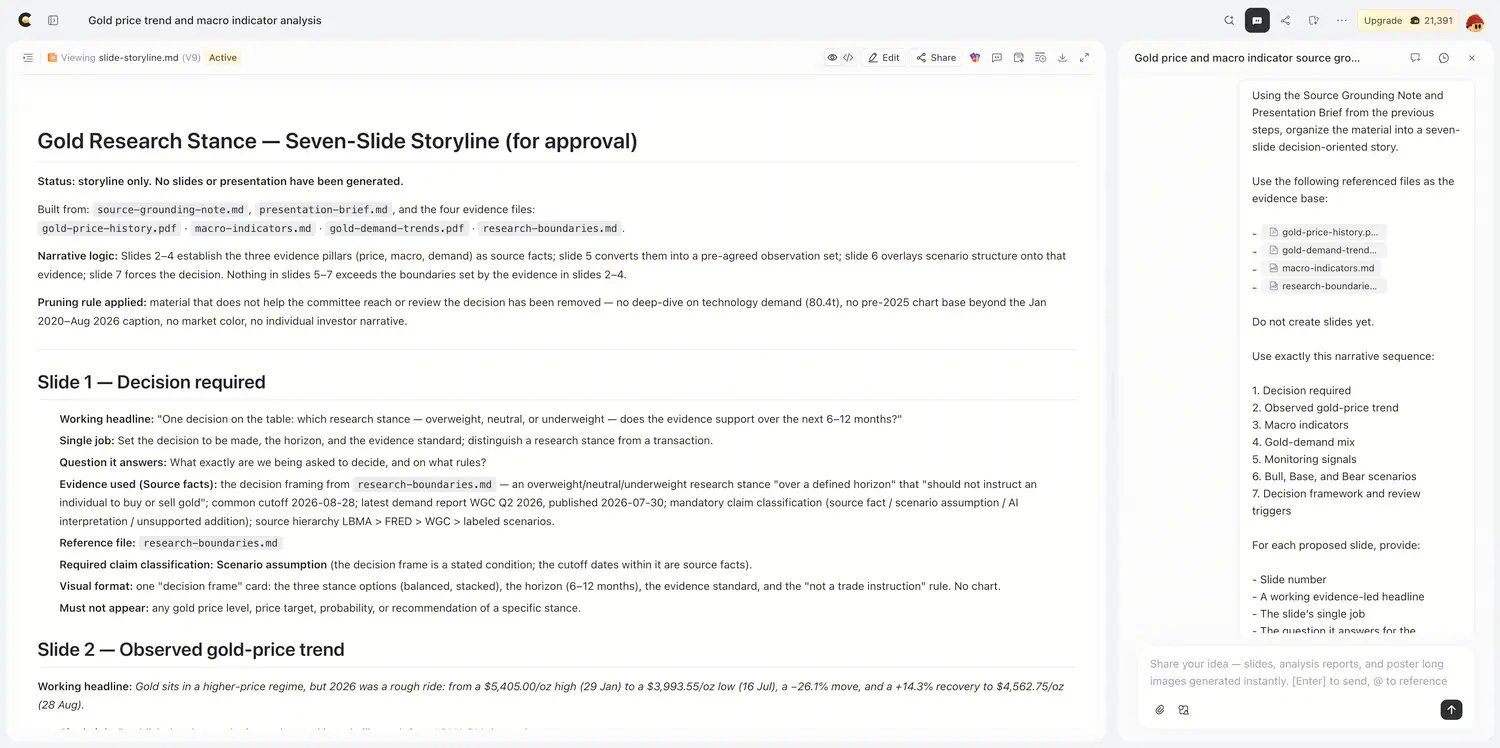
Task: Download the slide-storyline.md file
Action: (x=1062, y=58)
